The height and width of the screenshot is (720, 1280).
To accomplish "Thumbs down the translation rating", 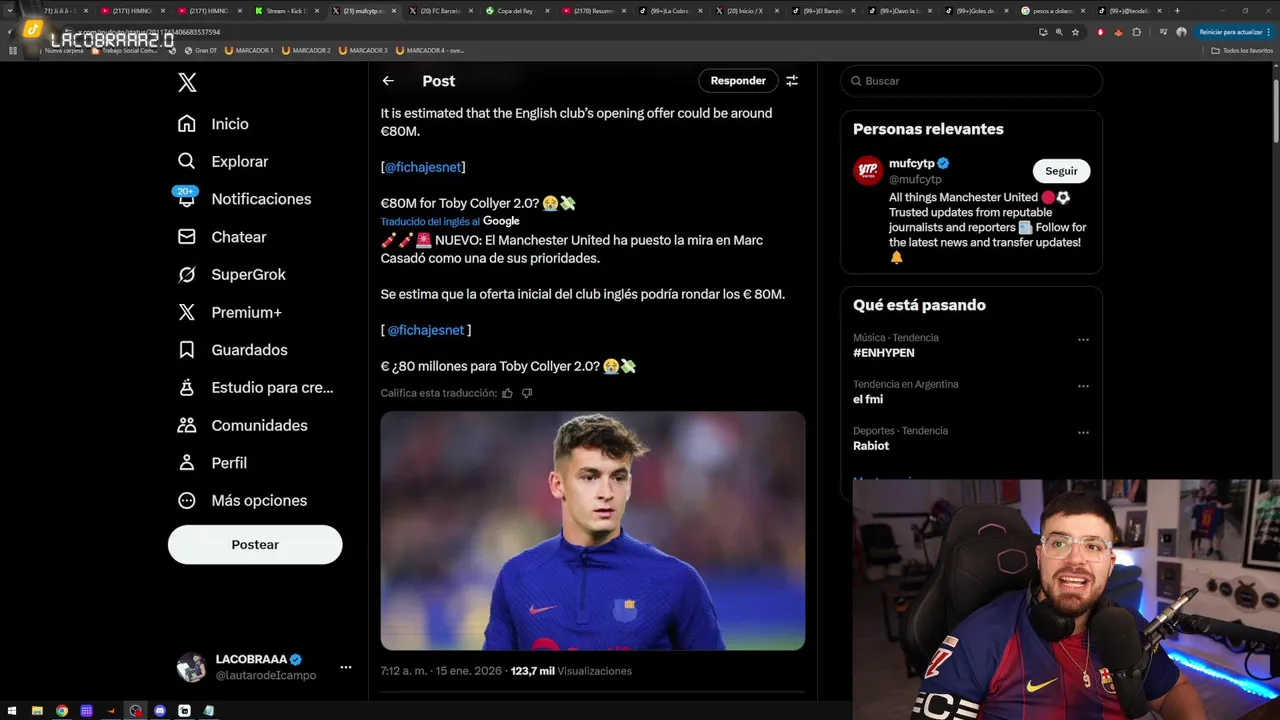I will click(527, 393).
